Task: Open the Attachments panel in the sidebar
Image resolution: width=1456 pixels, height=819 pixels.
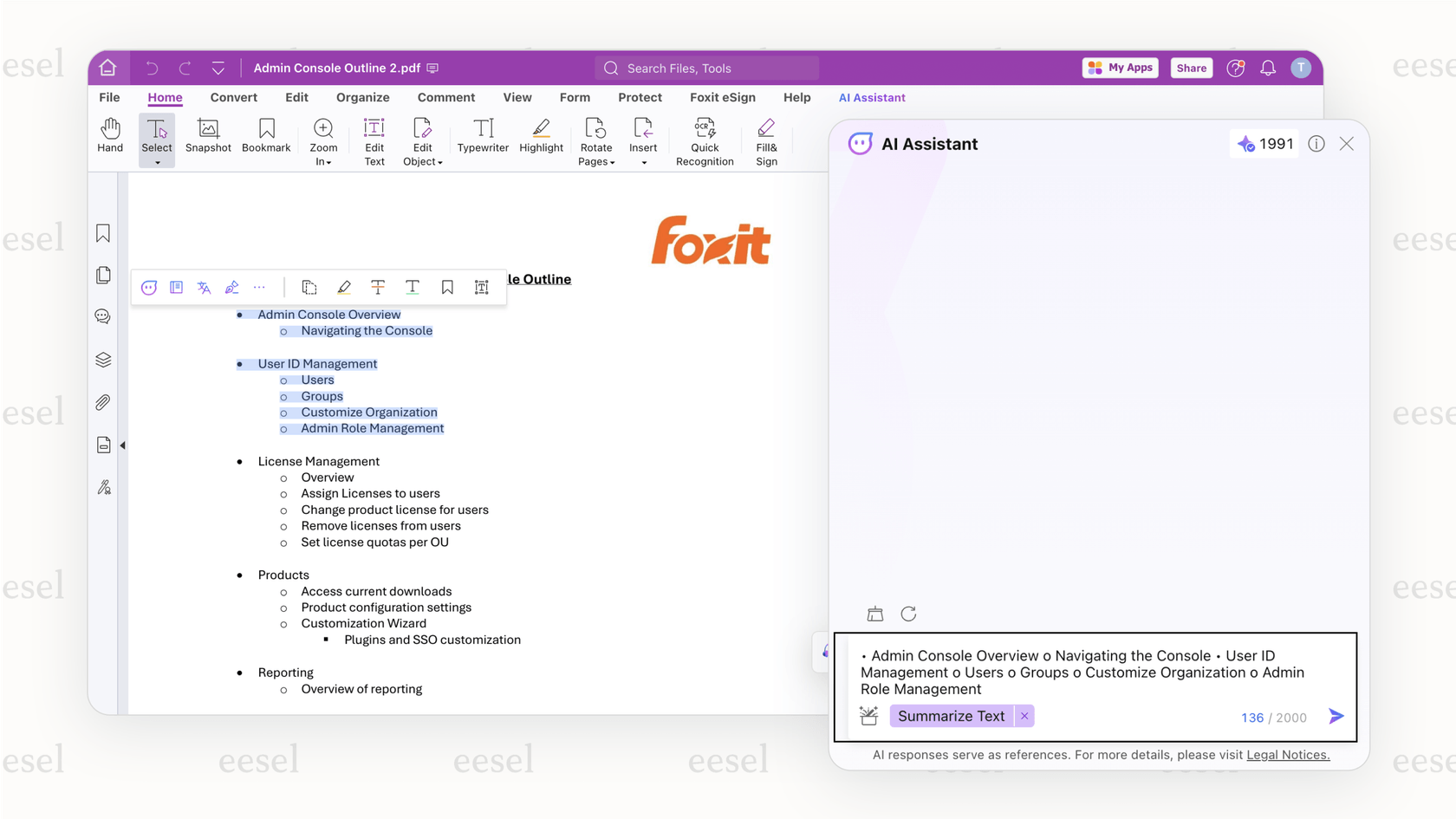Action: click(x=102, y=401)
